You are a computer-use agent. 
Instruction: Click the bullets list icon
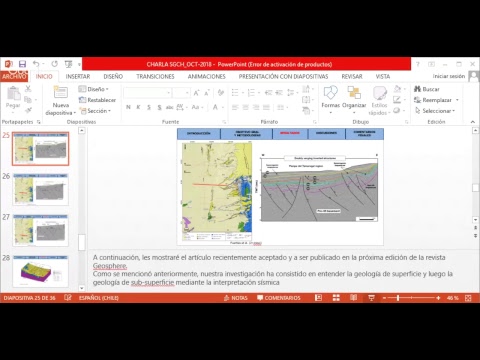235,92
